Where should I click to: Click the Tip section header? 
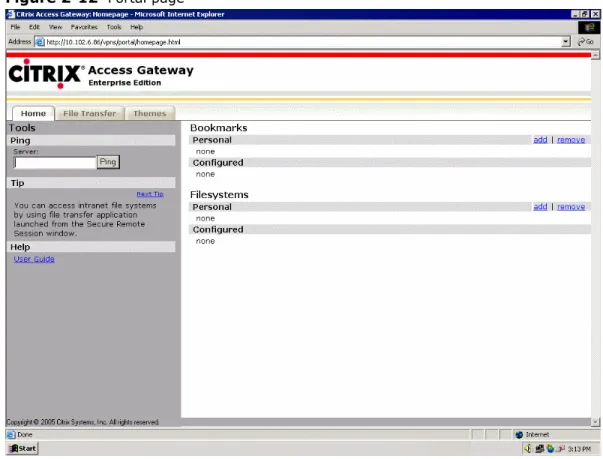click(91, 183)
